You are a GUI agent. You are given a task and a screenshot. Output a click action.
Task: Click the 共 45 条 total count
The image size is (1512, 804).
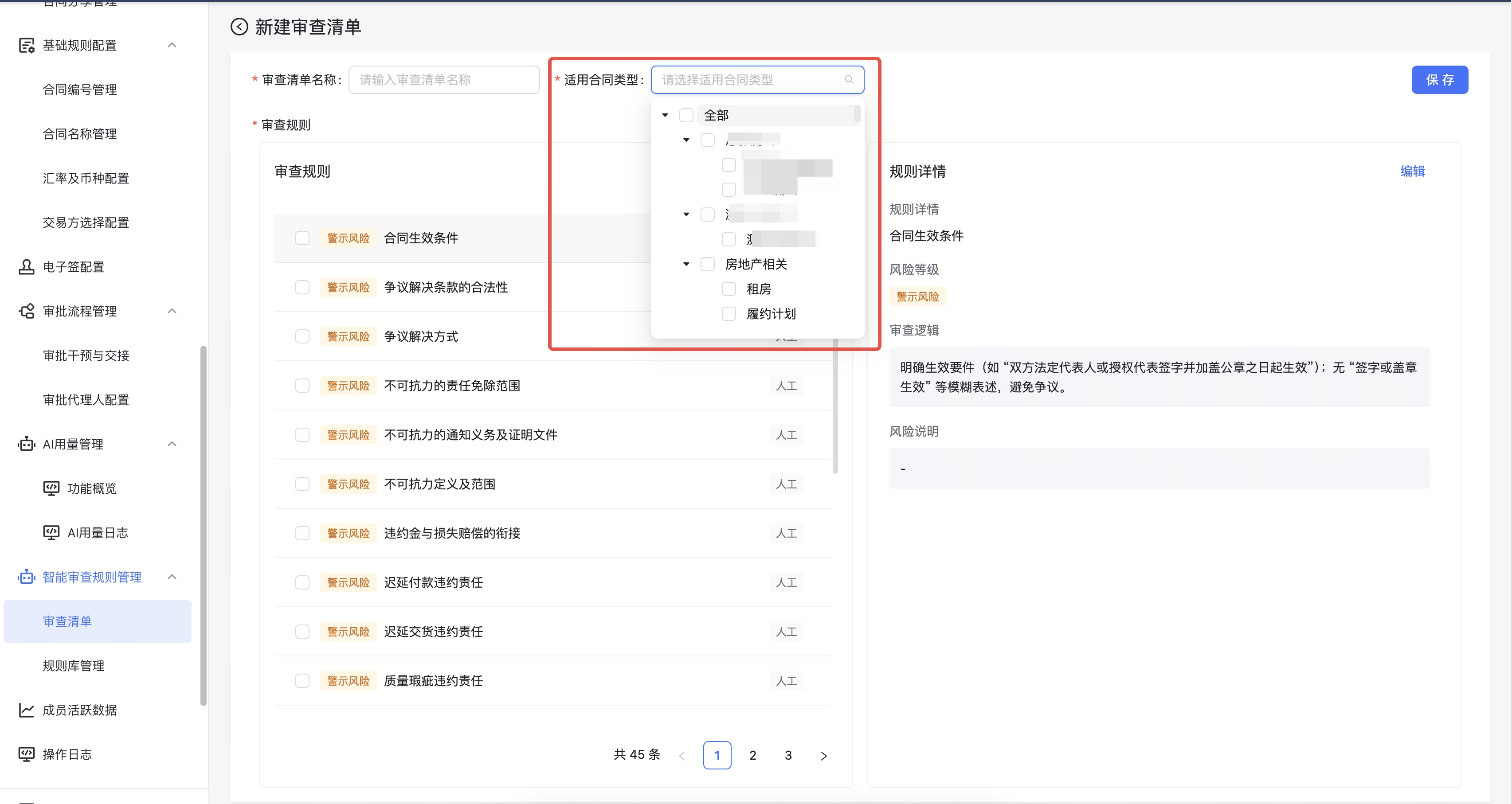tap(637, 755)
